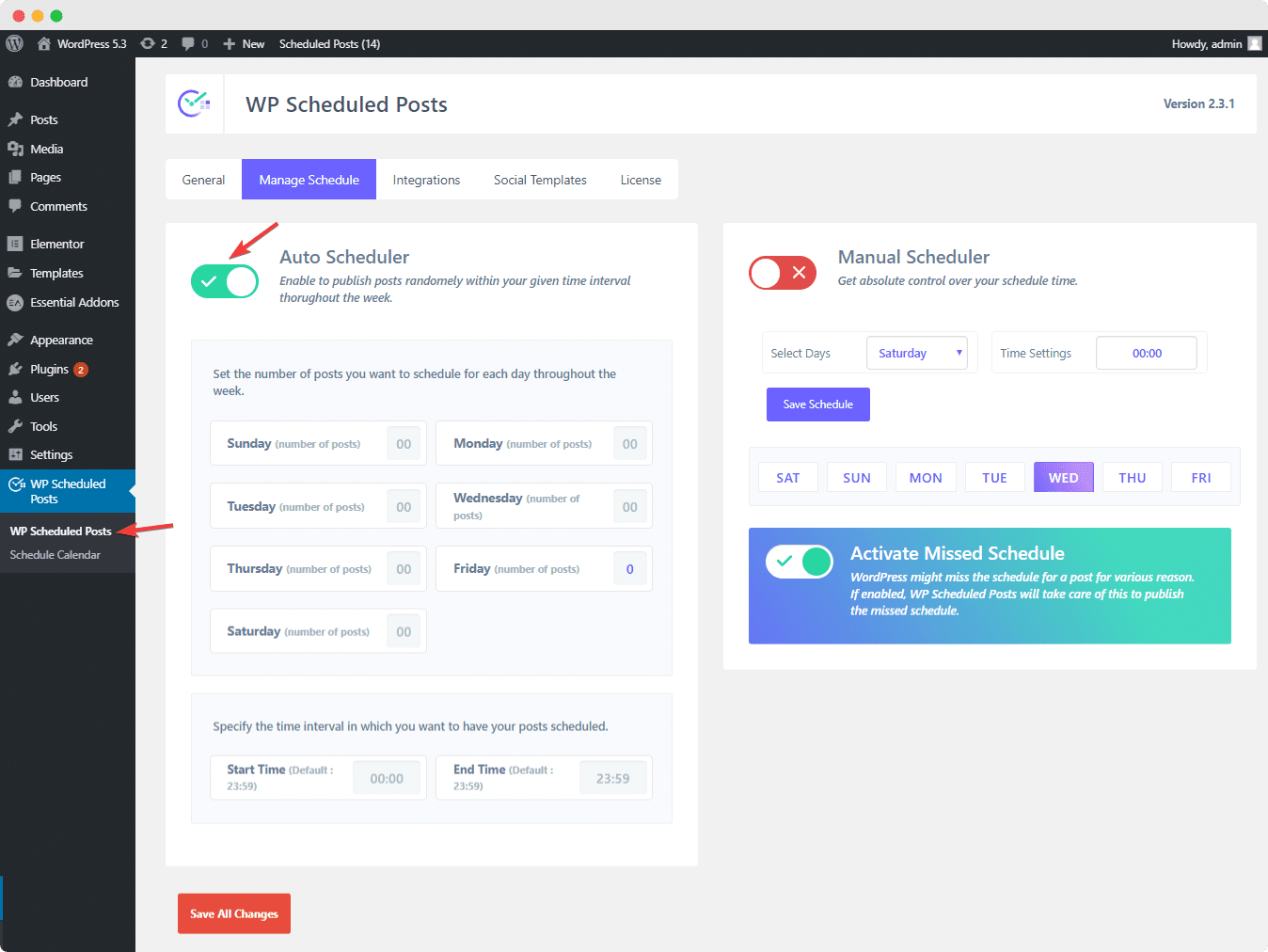Click the Saturday number of posts field

coord(404,632)
